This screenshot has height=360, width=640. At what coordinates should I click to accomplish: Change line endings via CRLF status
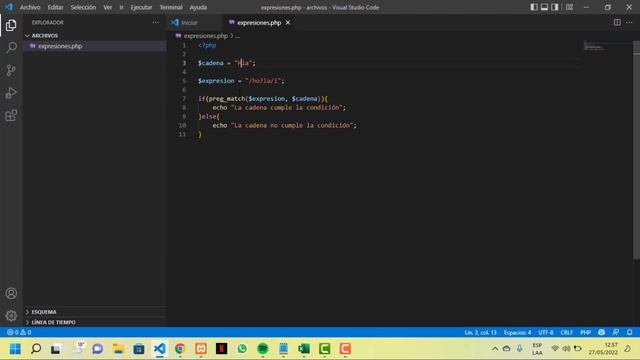(567, 332)
